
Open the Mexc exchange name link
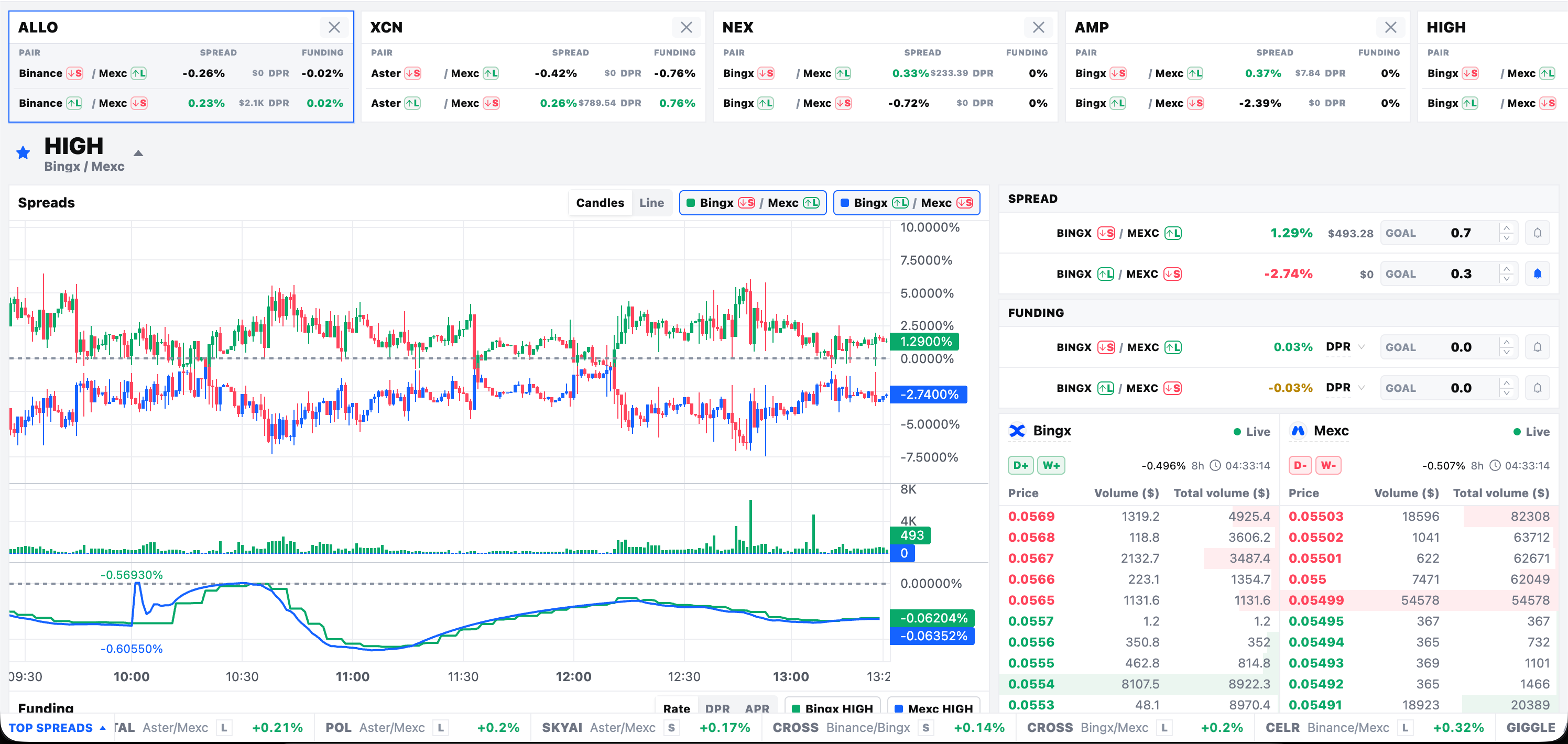tap(1331, 431)
